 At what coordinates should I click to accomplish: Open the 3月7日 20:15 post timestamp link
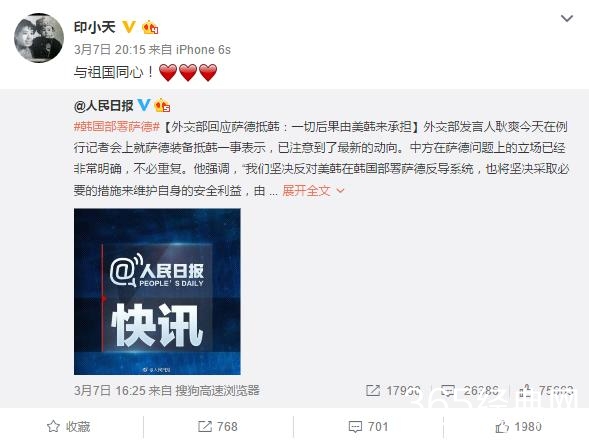click(110, 50)
